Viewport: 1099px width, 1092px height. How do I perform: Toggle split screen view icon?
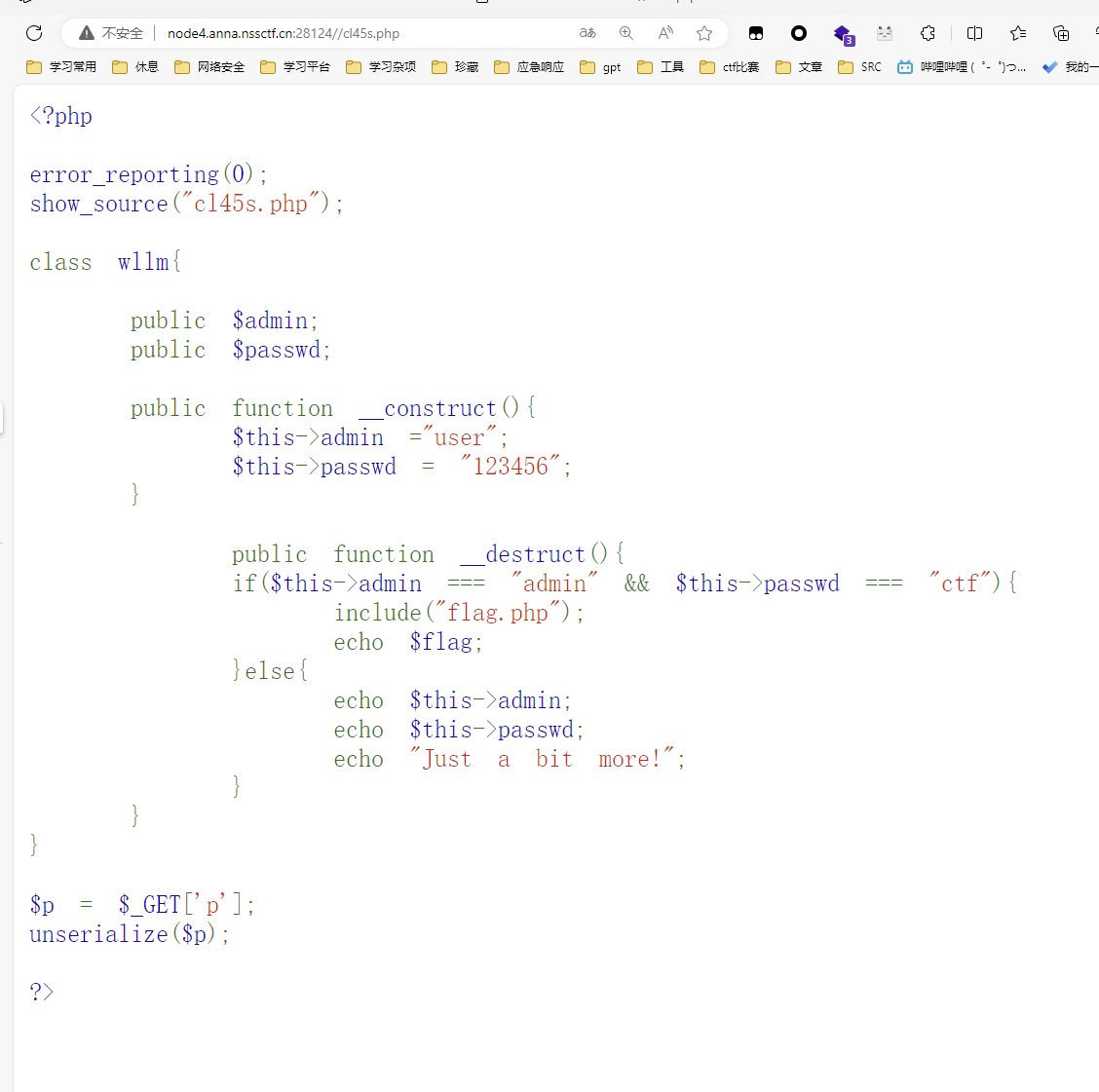(x=974, y=33)
